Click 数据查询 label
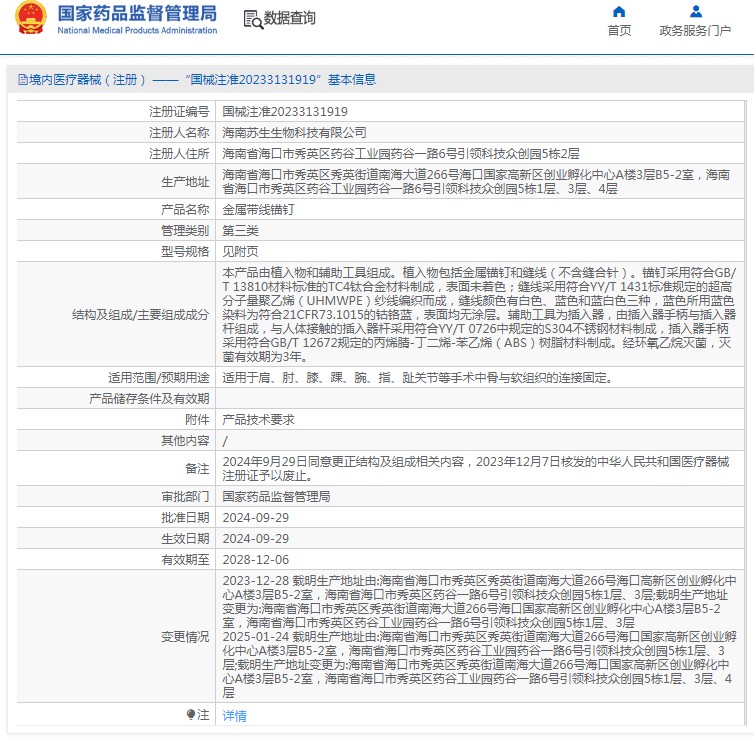 [289, 18]
